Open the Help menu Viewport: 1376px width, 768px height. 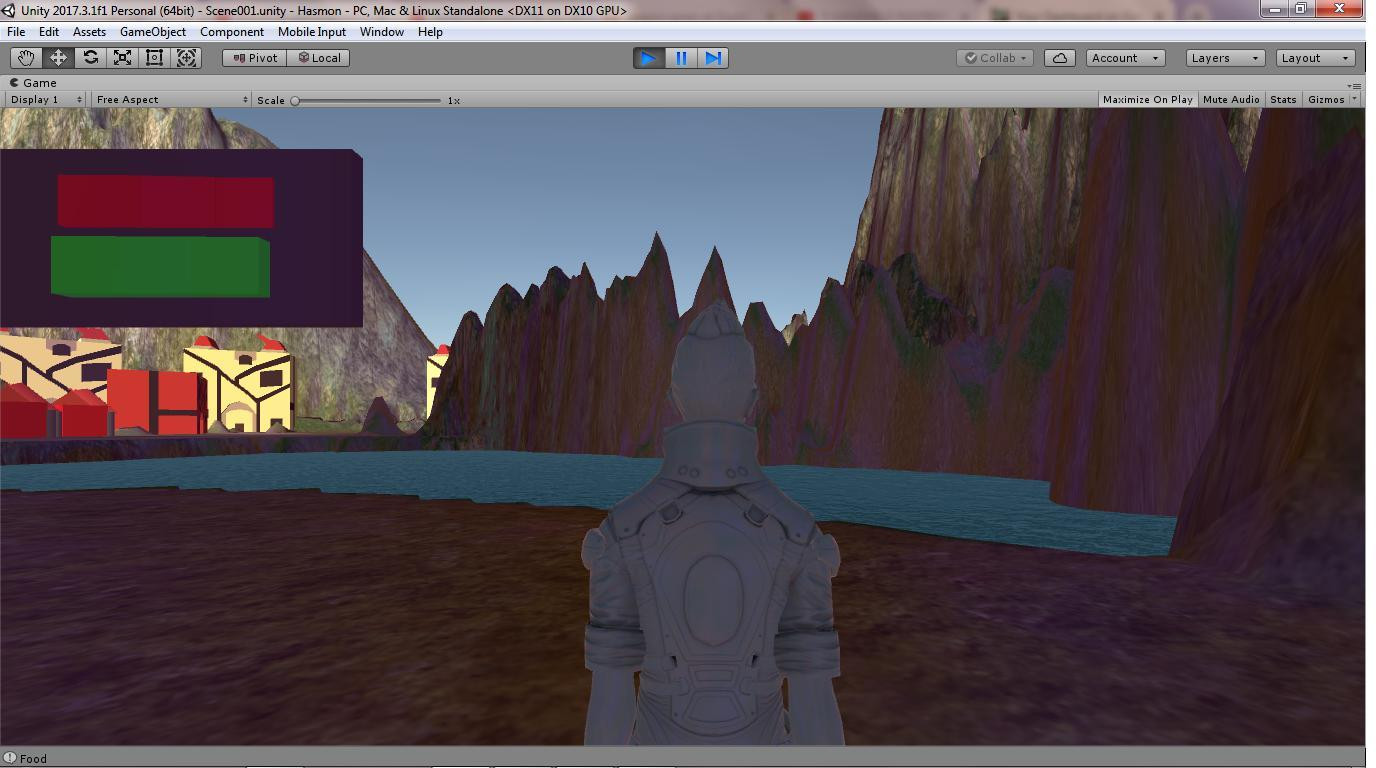[x=430, y=32]
